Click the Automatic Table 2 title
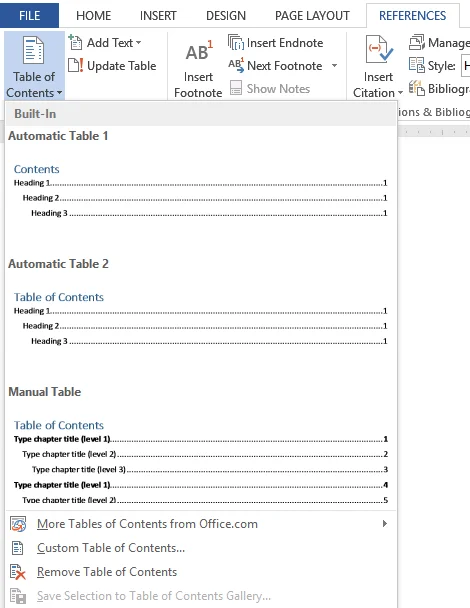470x608 pixels. point(58,264)
